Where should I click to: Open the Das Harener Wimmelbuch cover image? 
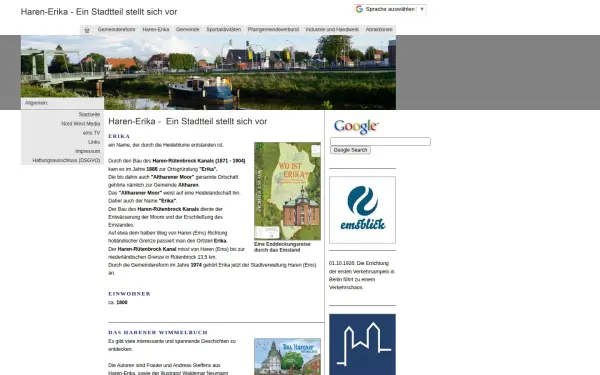287,356
